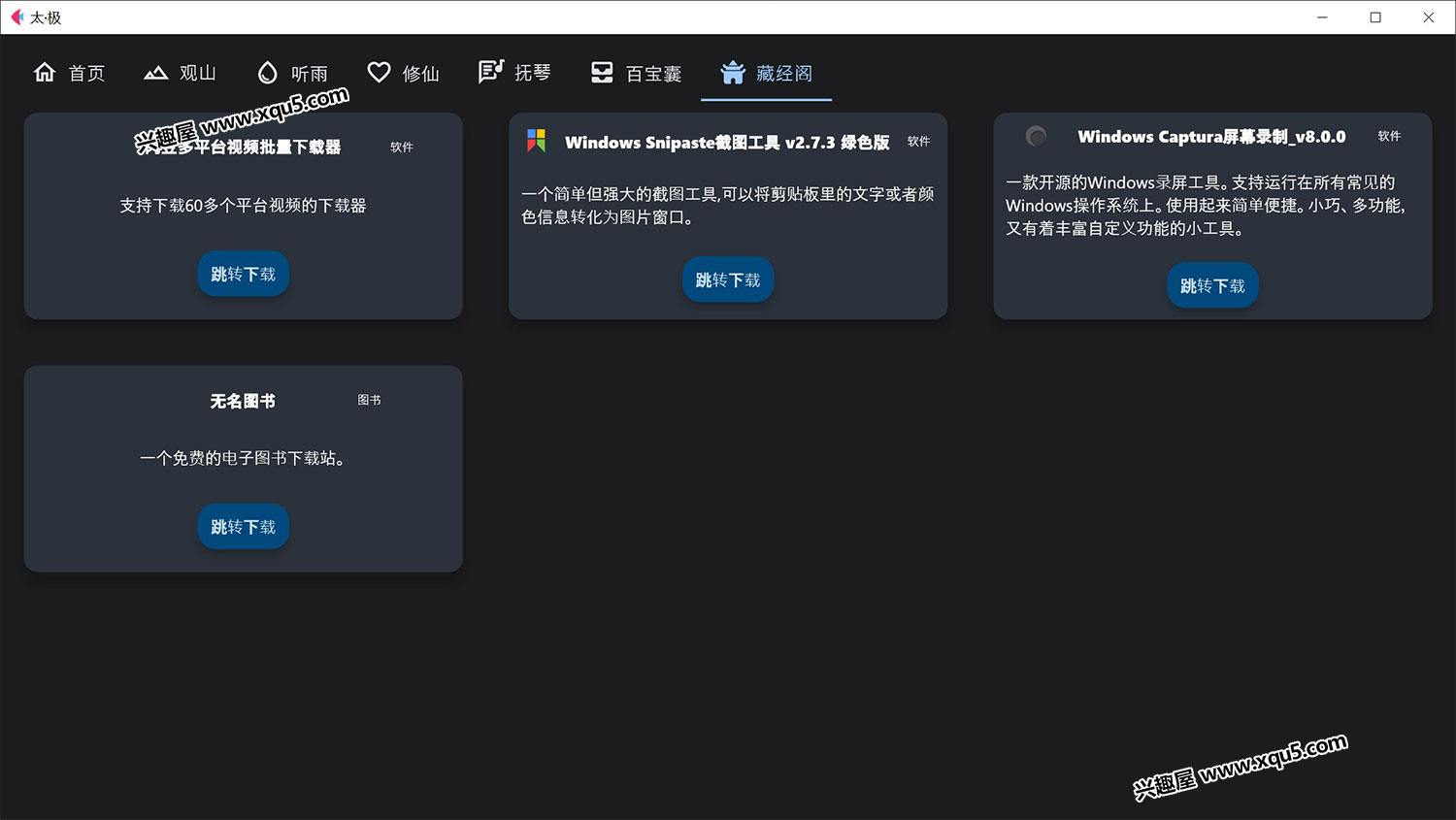The image size is (1456, 820).
Task: Maximize the 太极 window
Action: point(1375,17)
